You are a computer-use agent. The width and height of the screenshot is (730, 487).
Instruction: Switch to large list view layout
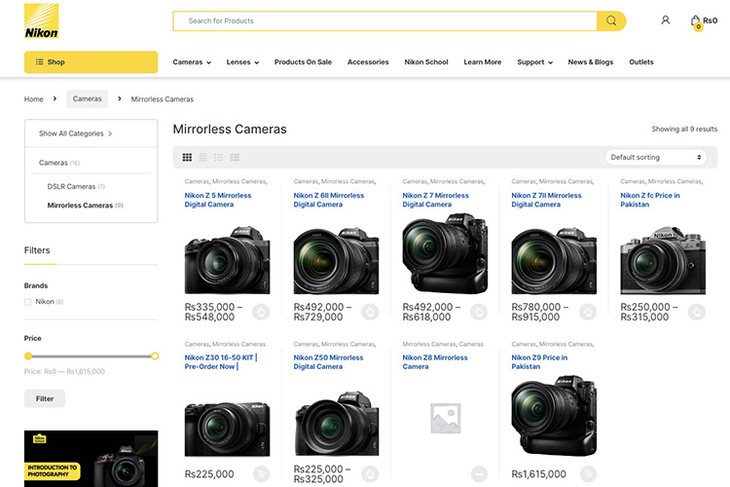coord(203,157)
